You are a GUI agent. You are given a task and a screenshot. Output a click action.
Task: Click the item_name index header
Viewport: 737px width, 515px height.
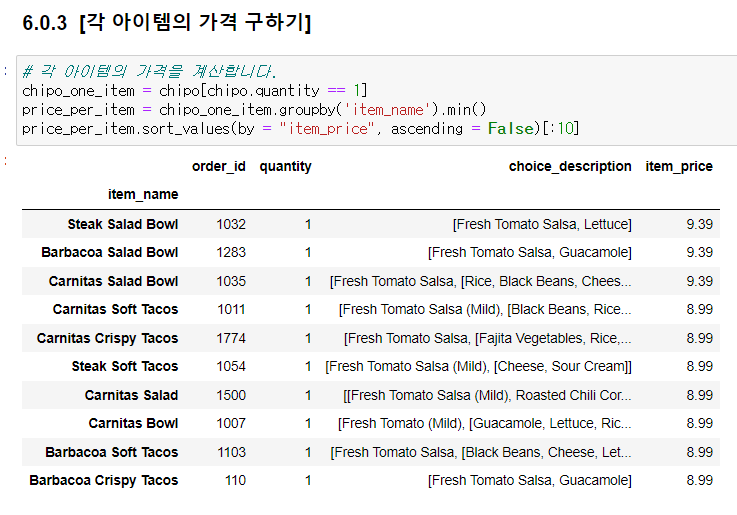click(143, 195)
